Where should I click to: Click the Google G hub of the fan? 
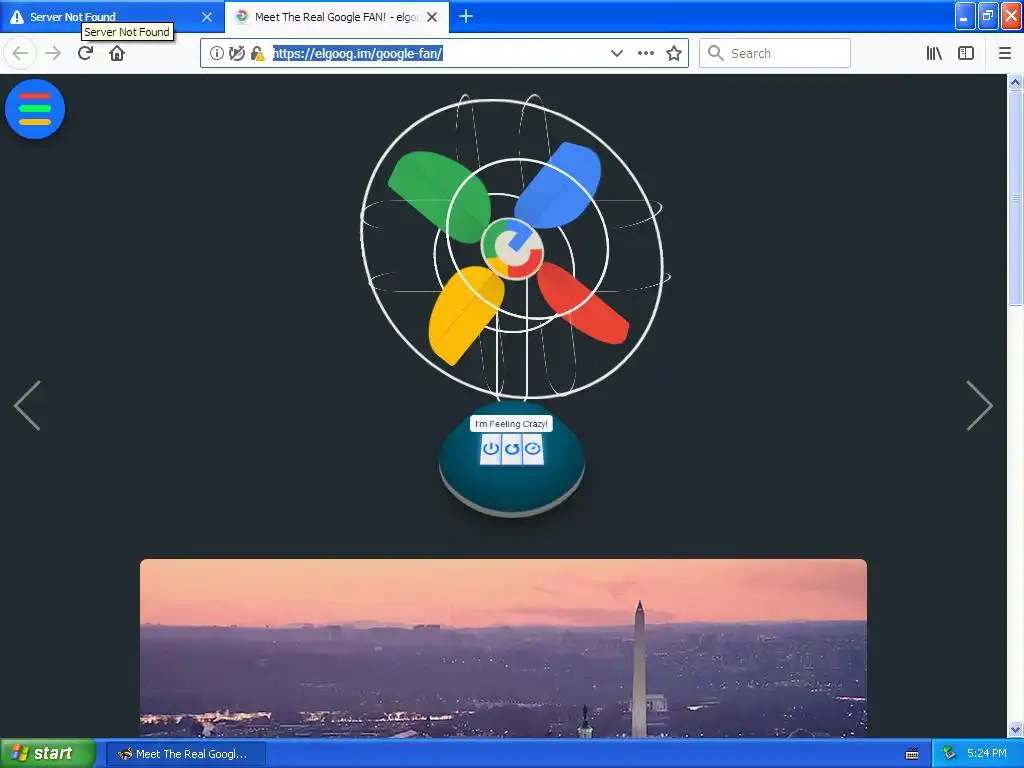(x=512, y=248)
